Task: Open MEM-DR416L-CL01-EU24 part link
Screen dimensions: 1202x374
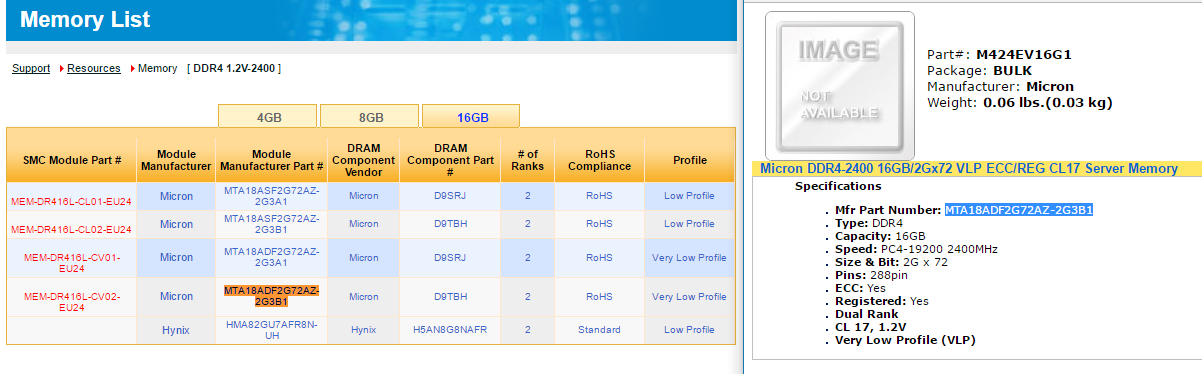Action: pos(71,201)
